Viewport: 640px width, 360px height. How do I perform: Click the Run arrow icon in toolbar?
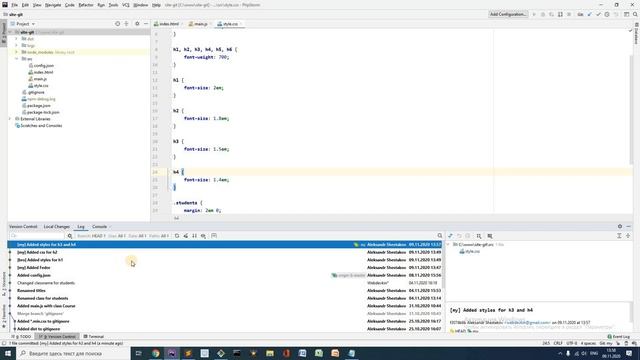tap(534, 14)
